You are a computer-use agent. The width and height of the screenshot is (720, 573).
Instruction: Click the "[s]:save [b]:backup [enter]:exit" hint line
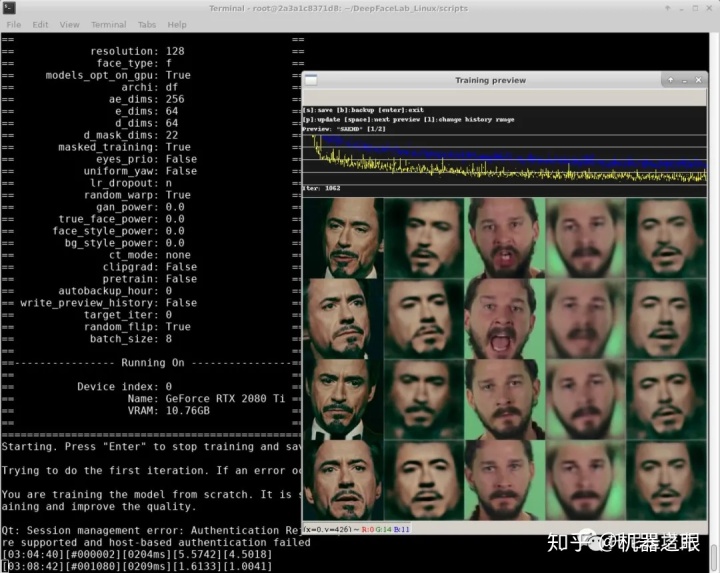pyautogui.click(x=363, y=110)
